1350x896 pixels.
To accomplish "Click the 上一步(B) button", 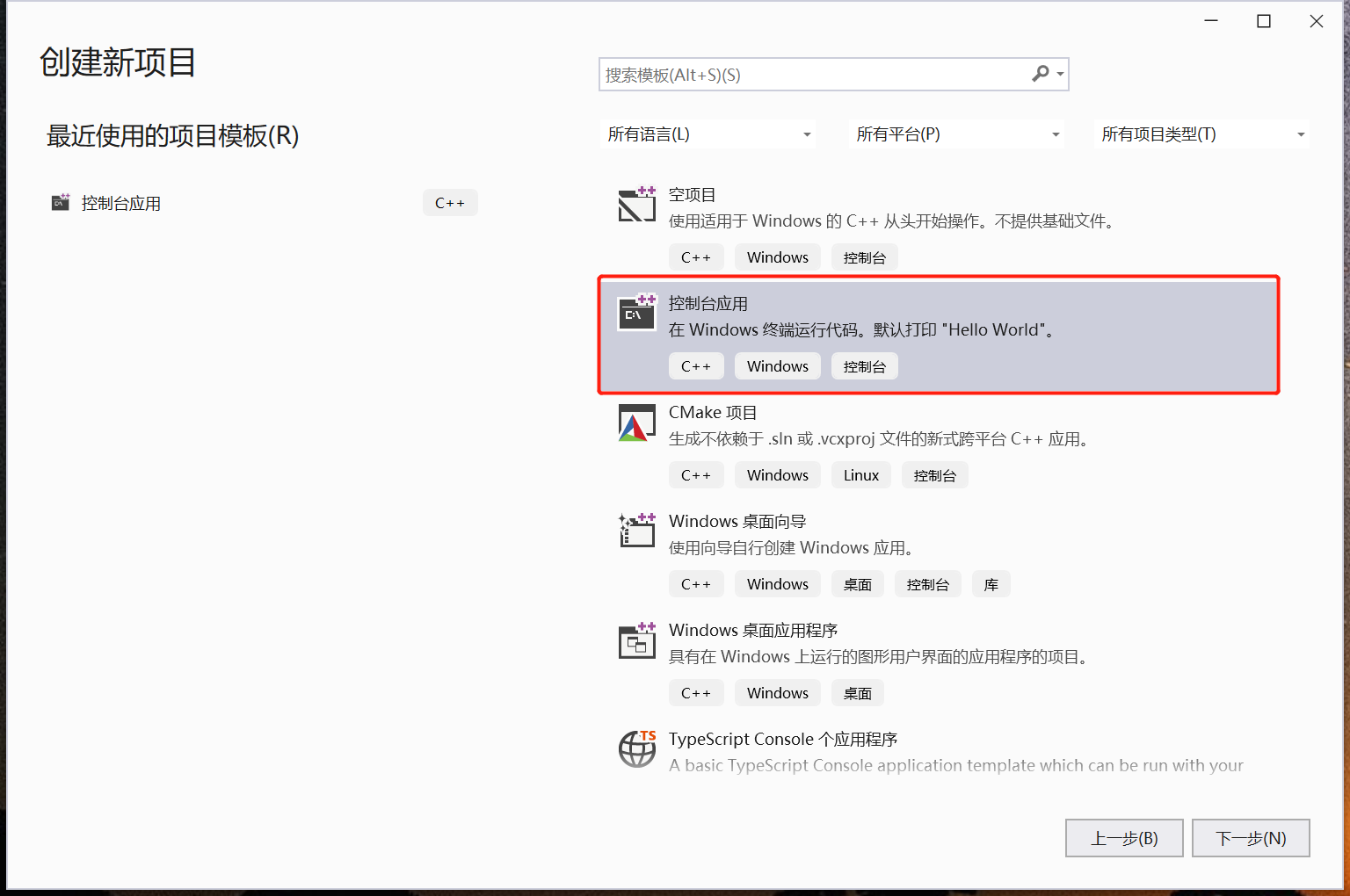I will click(1124, 838).
